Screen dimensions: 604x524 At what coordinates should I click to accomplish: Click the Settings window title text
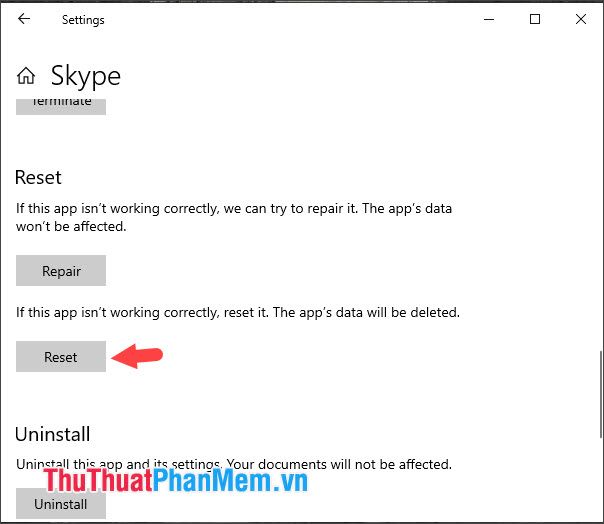[83, 20]
